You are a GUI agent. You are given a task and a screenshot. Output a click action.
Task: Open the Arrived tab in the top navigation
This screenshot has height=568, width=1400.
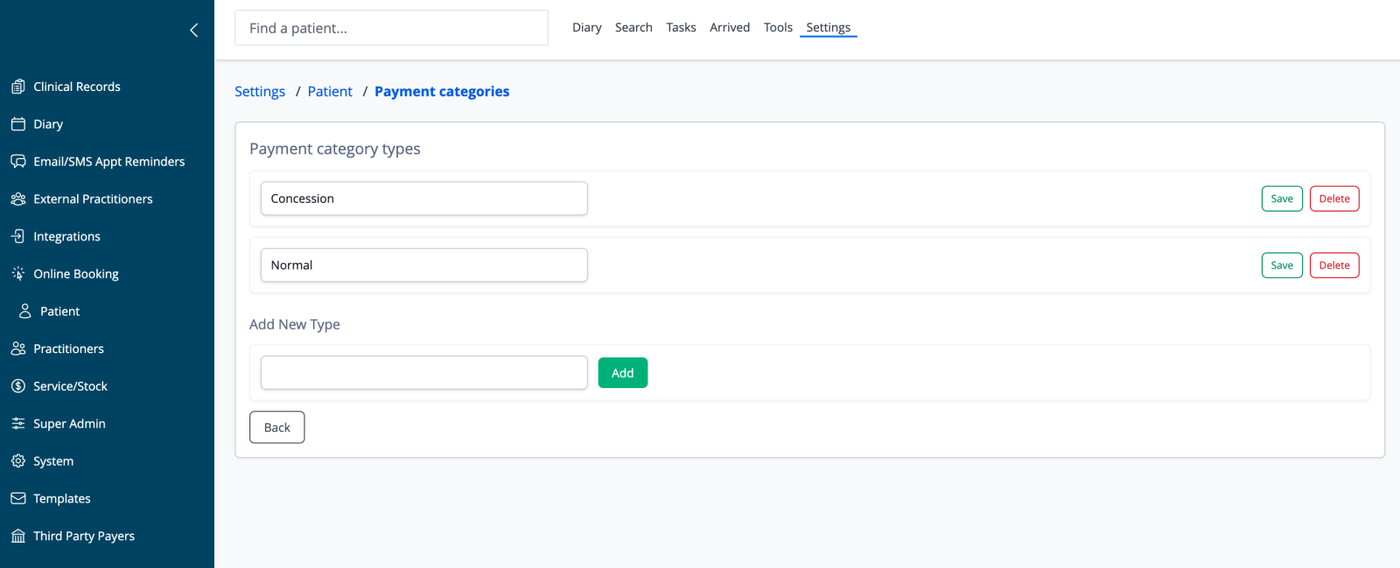pyautogui.click(x=730, y=27)
